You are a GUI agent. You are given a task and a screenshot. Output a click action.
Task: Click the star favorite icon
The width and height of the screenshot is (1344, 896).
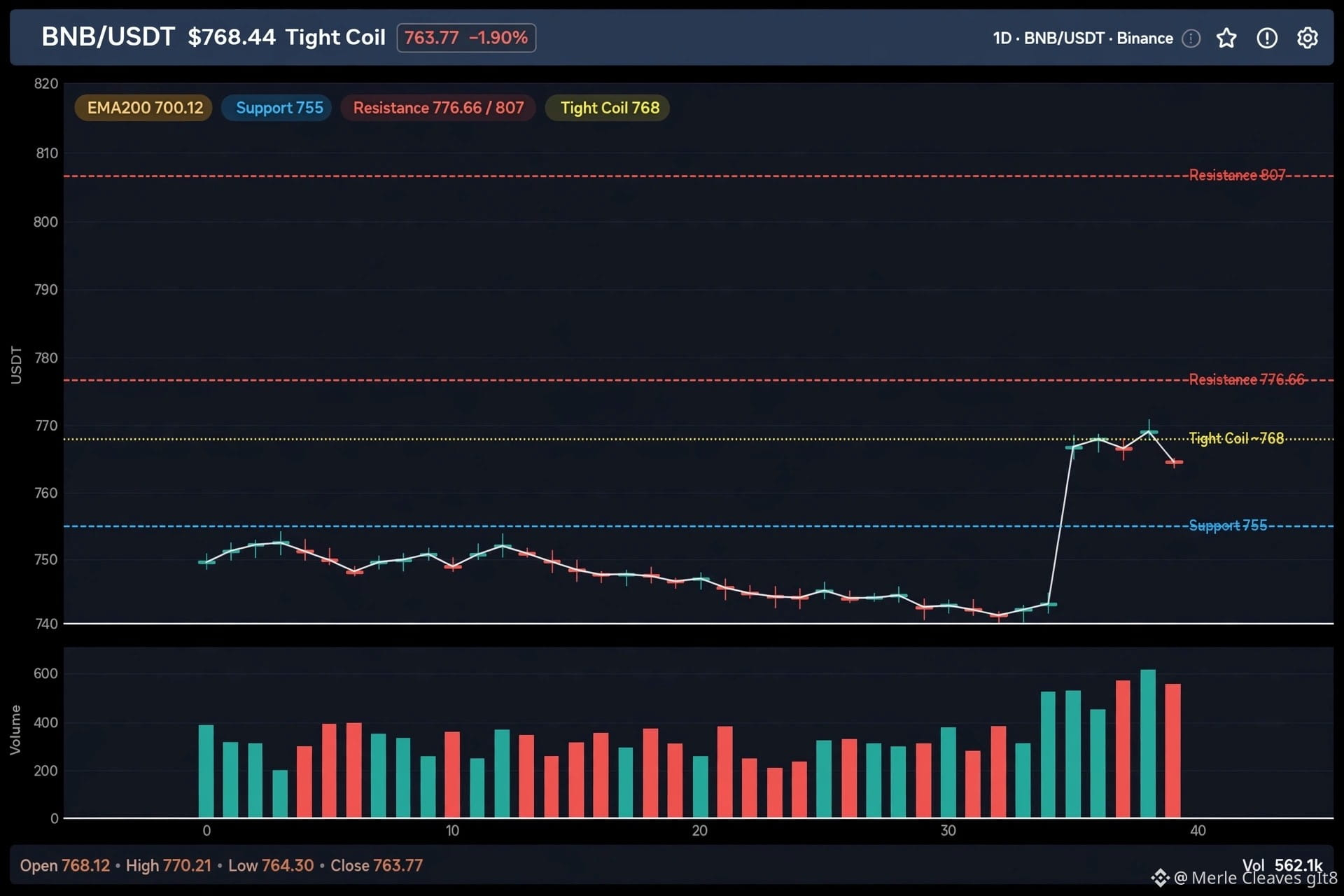(x=1226, y=38)
